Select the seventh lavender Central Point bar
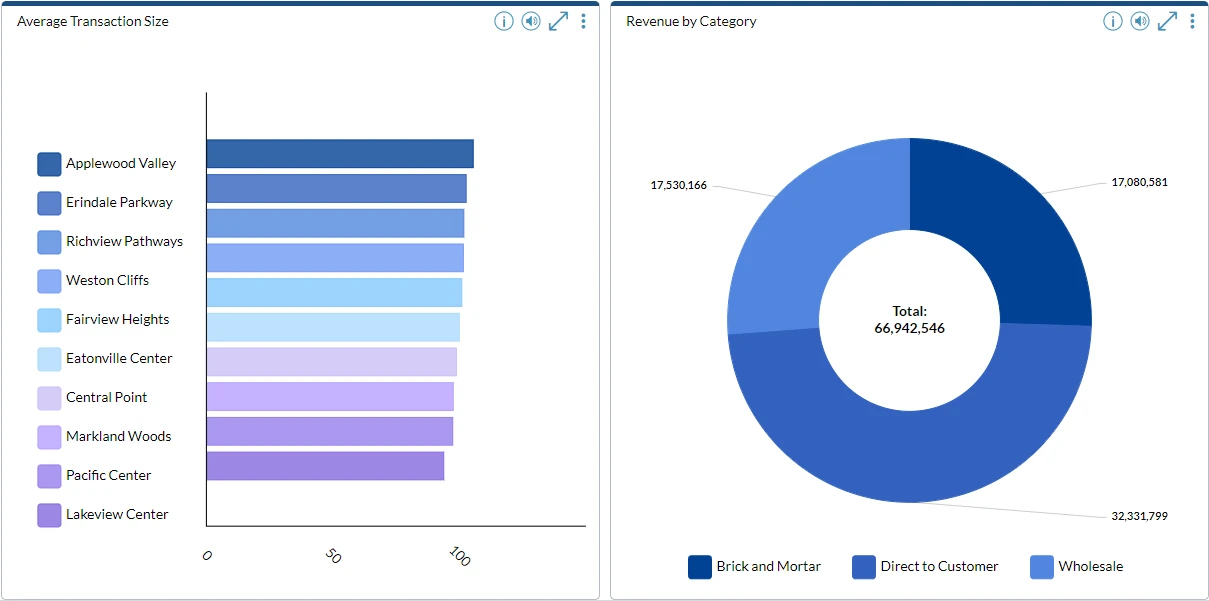This screenshot has width=1209, height=601. click(332, 362)
